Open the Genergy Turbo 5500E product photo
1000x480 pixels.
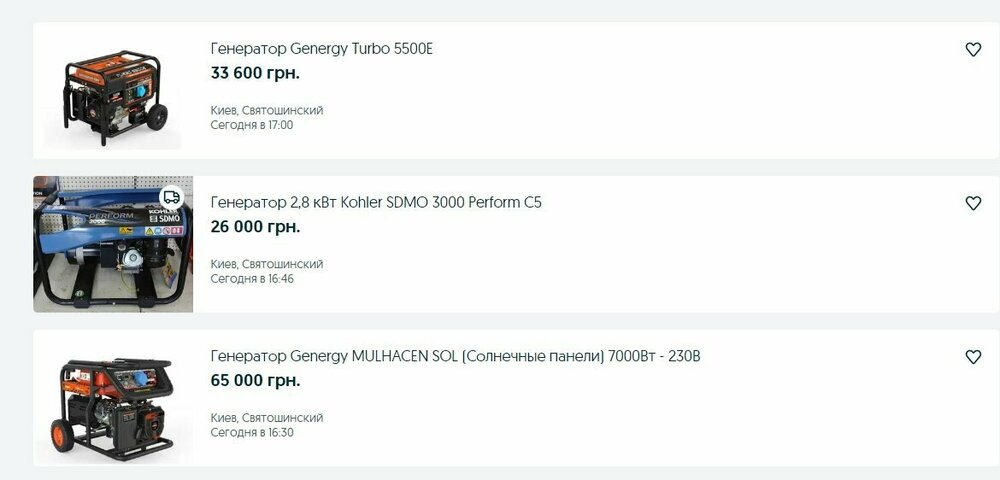(112, 92)
